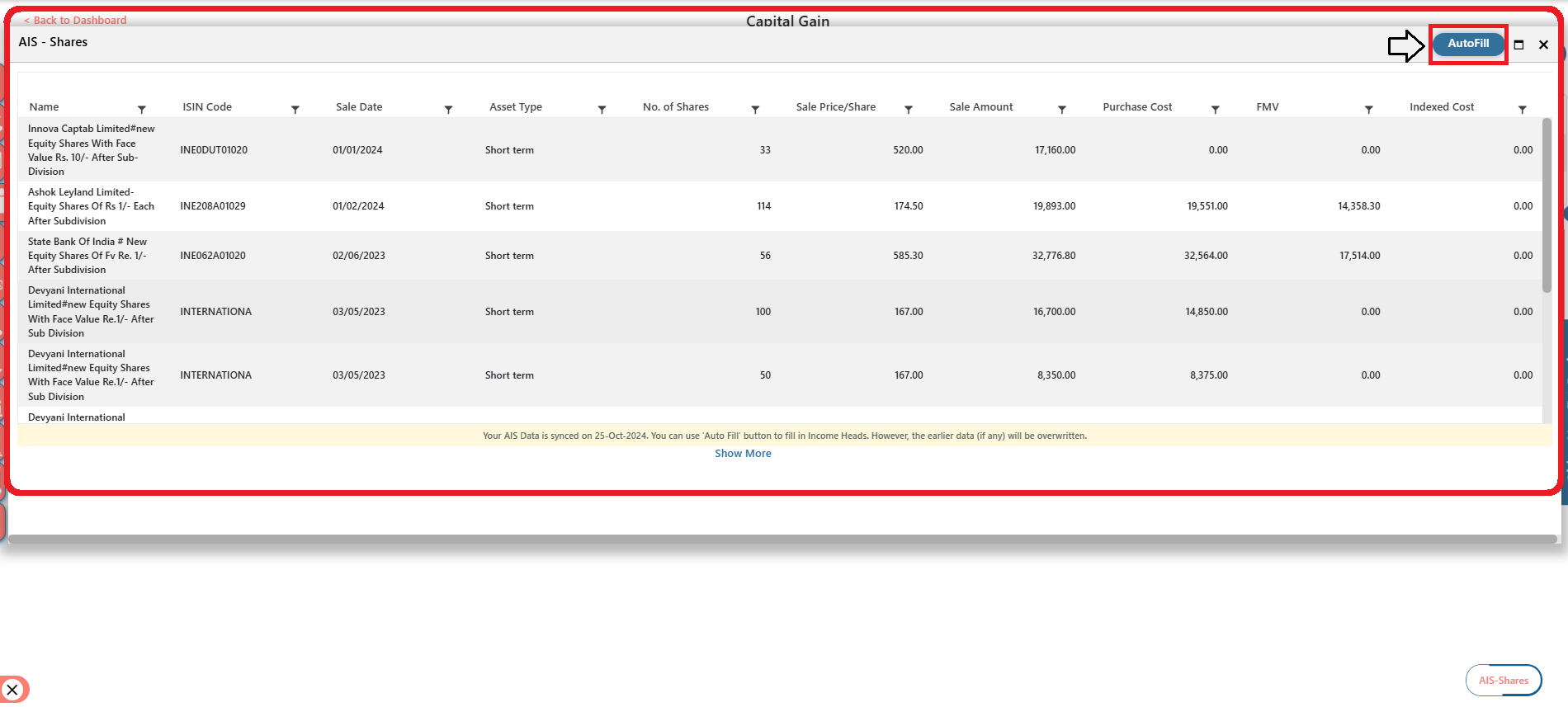Click the Capital Gain page title
Image resolution: width=1568 pixels, height=707 pixels.
click(x=787, y=21)
